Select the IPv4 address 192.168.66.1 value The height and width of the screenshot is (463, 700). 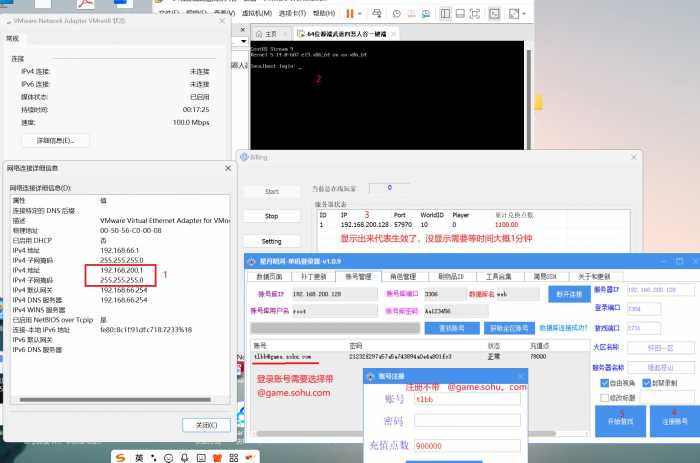pyautogui.click(x=120, y=250)
